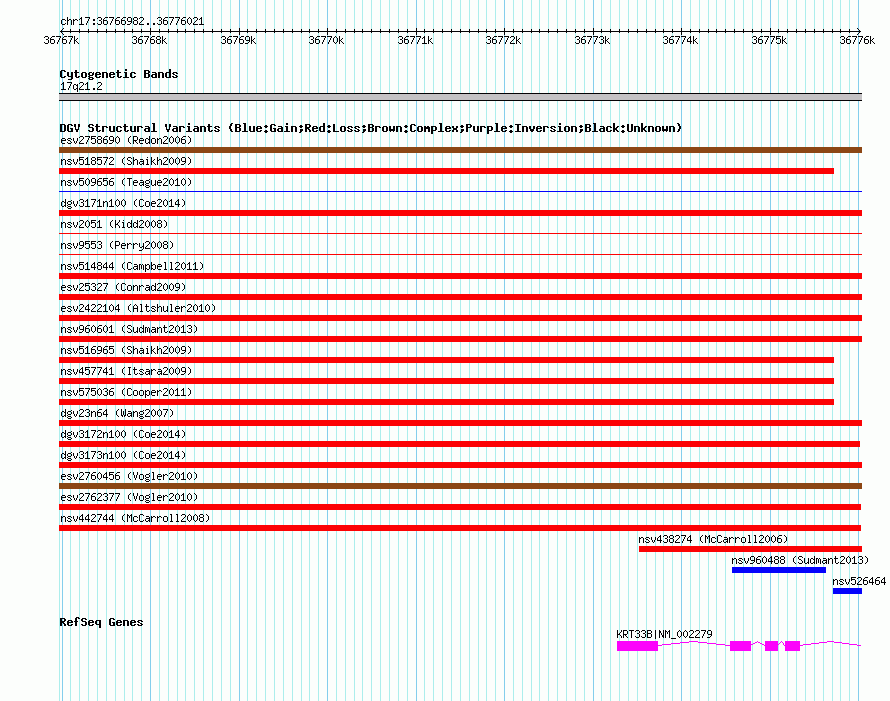The width and height of the screenshot is (890, 701).
Task: Click the nsv575036 (Cooper2011) variant label
Action: (x=126, y=392)
